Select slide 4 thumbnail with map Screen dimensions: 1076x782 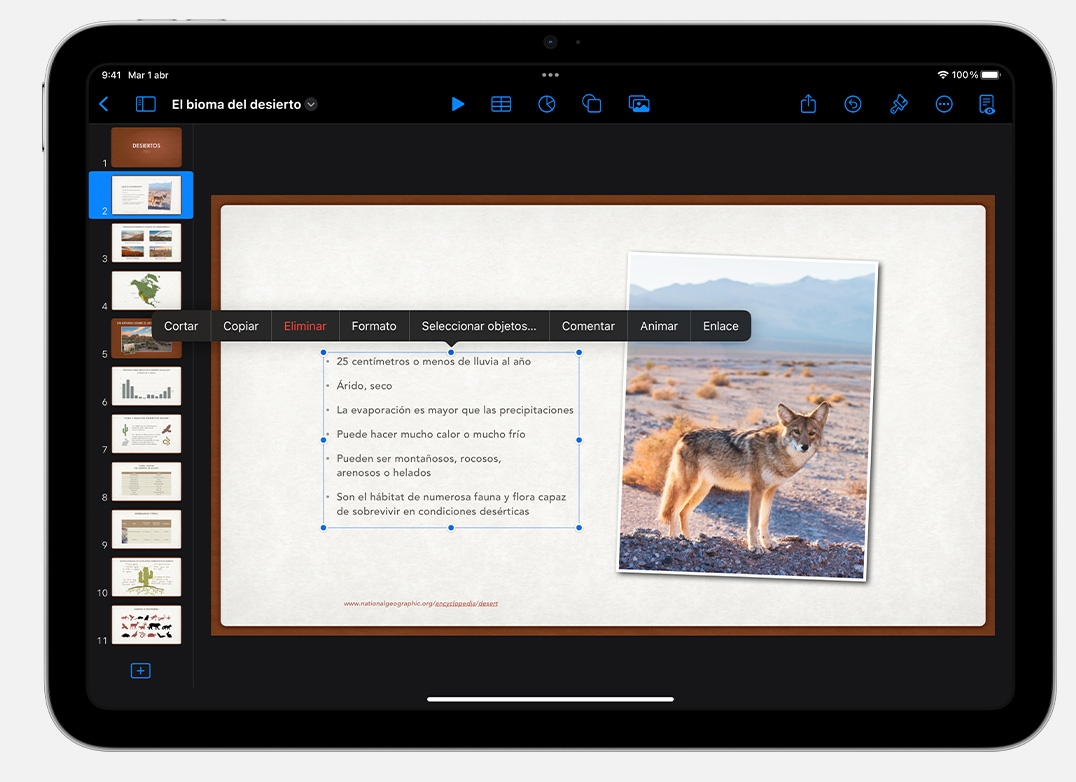[146, 290]
